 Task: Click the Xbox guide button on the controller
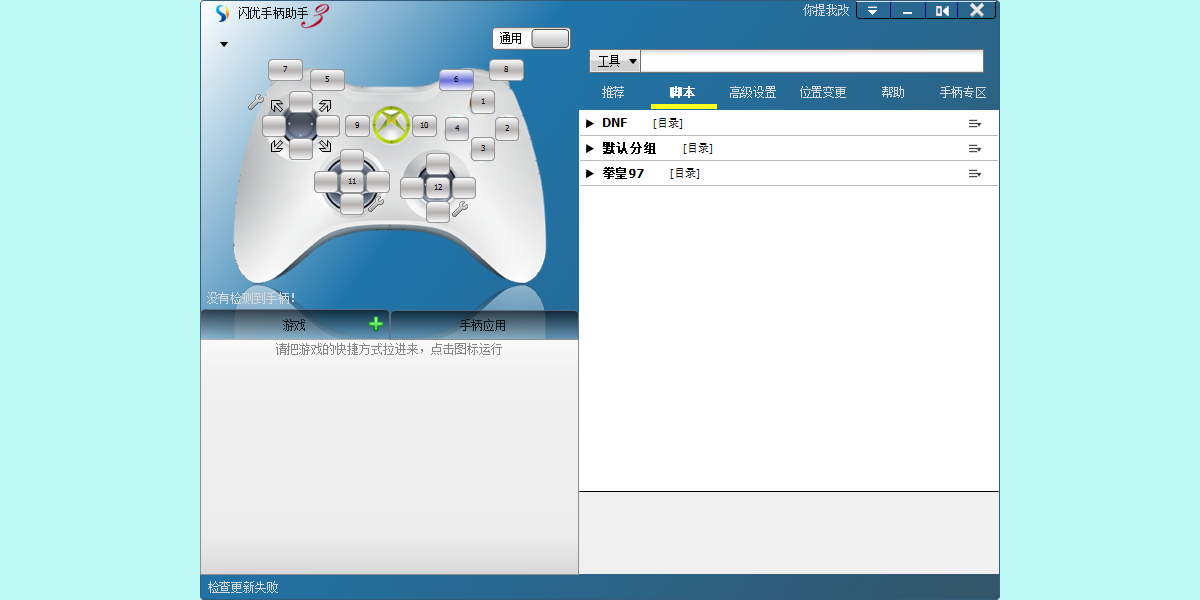tap(390, 124)
